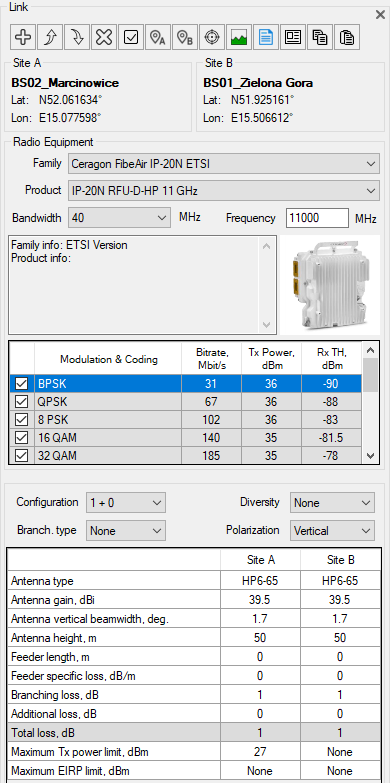Screen dimensions: 390x783
Task: Toggle the 16 QAM modulation checkbox
Action: point(21,437)
